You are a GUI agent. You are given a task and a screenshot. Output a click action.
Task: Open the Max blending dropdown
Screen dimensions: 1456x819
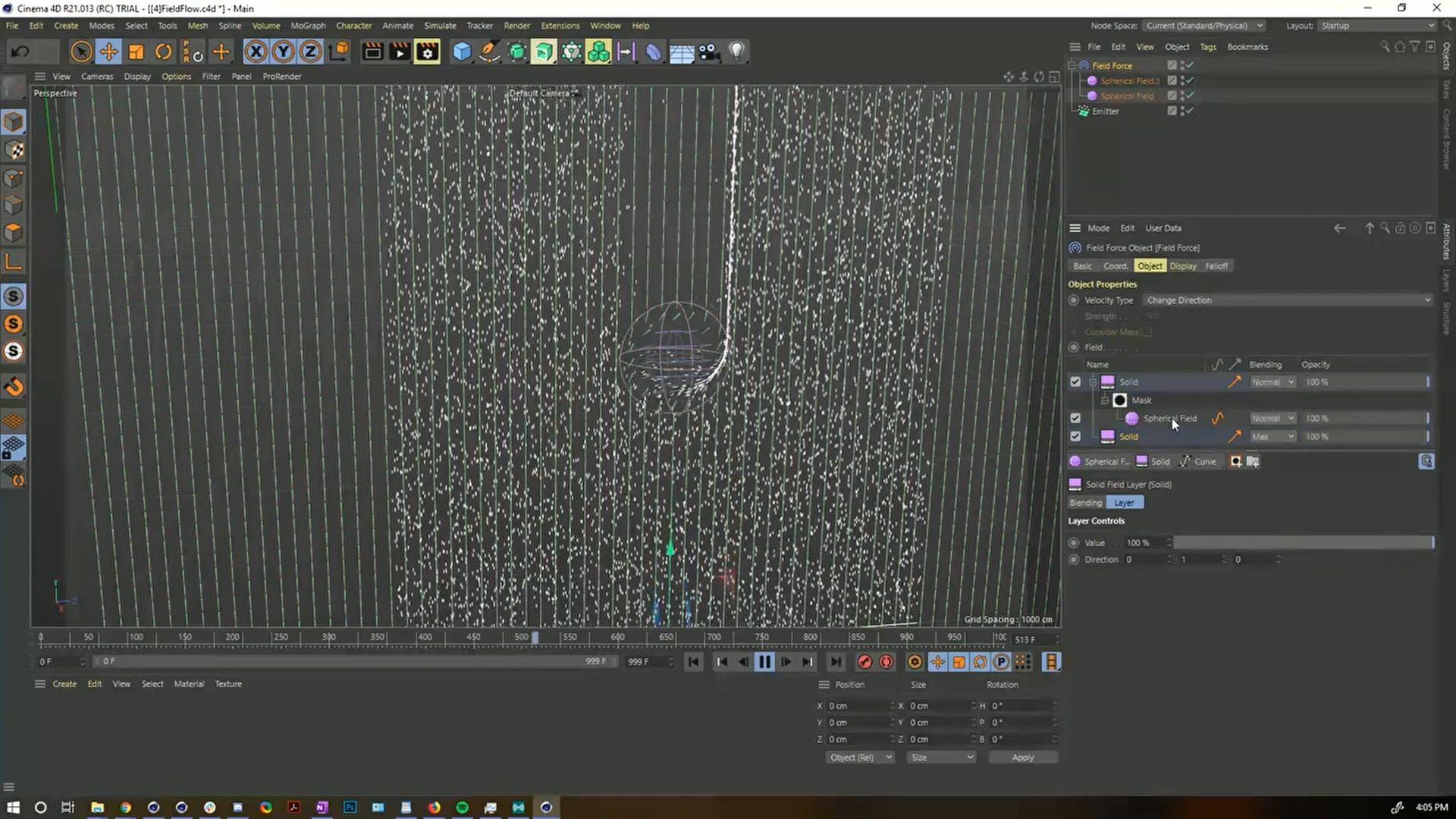coord(1272,437)
